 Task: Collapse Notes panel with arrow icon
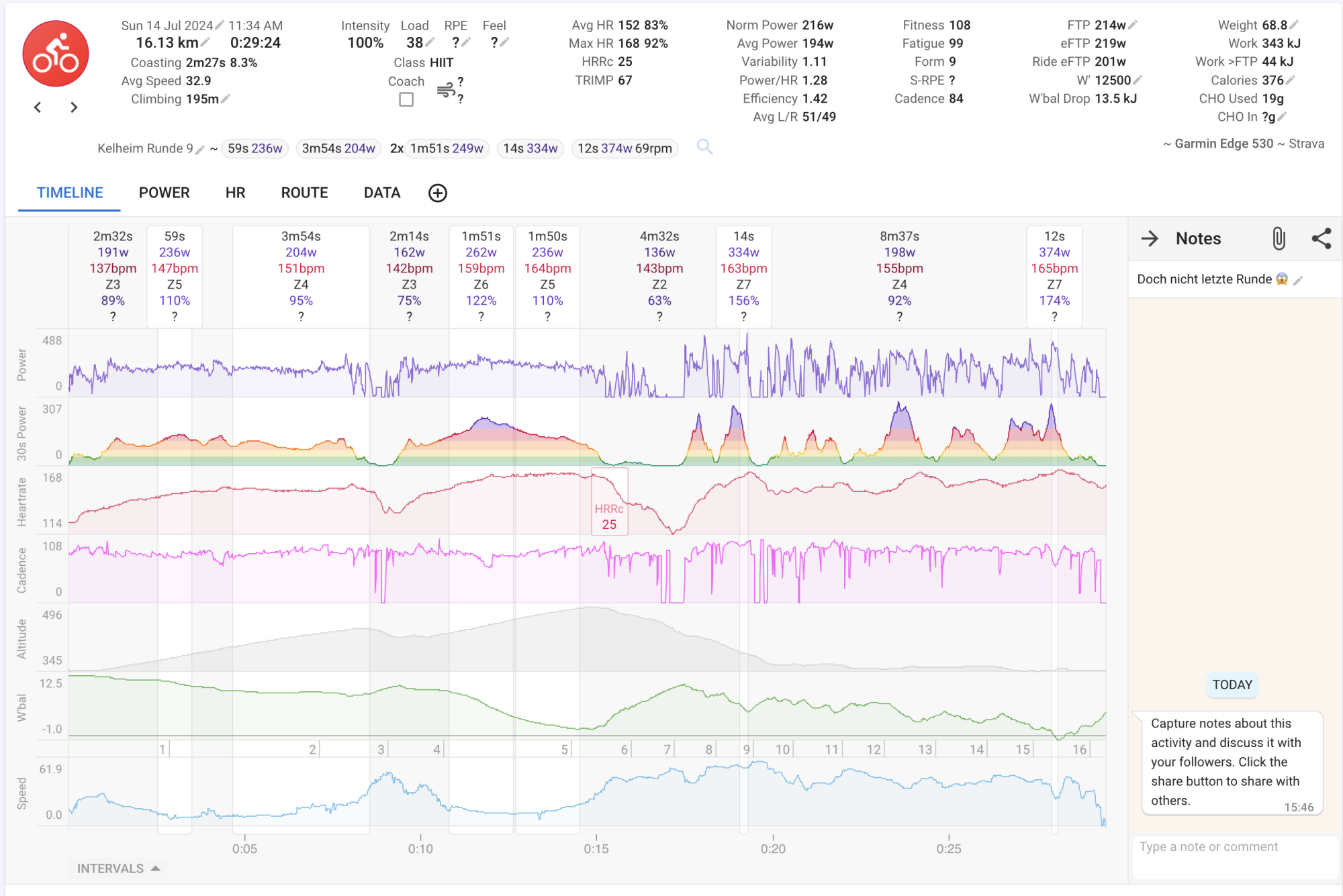tap(1150, 239)
